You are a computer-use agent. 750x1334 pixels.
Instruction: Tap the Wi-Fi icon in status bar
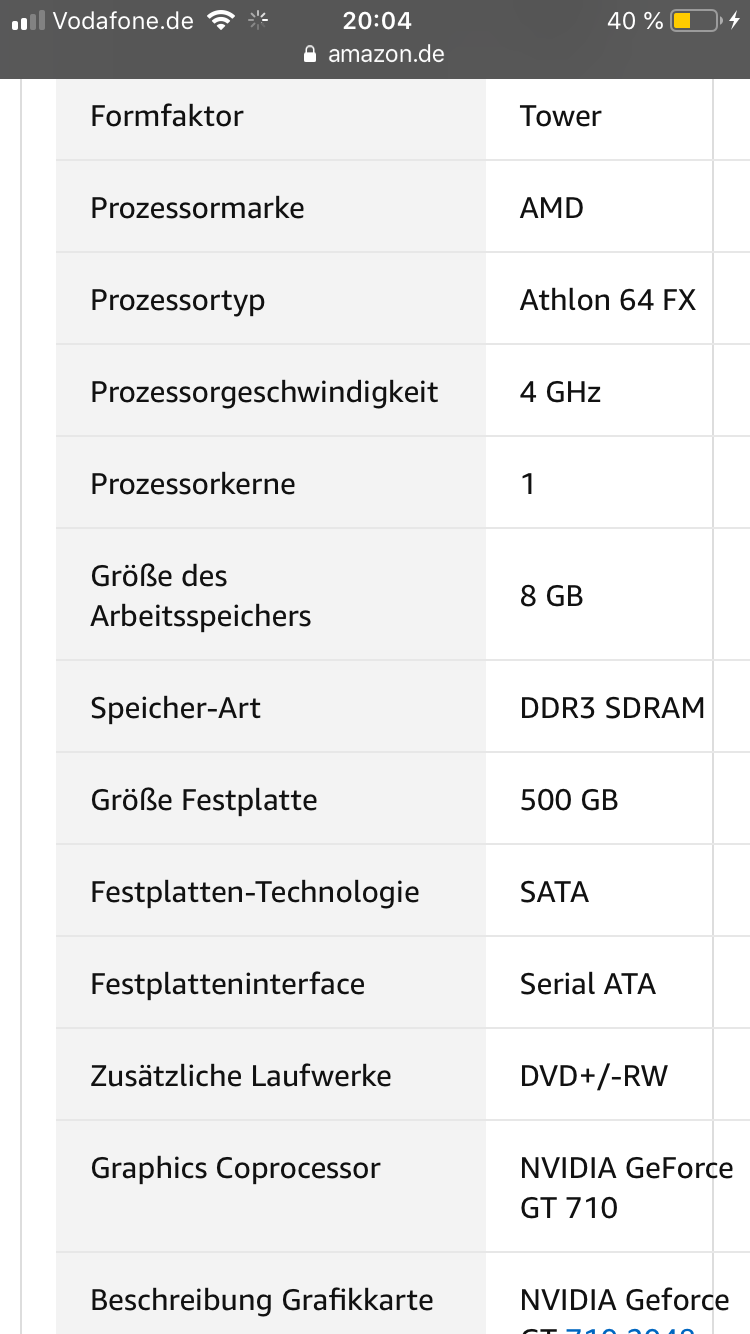(220, 20)
